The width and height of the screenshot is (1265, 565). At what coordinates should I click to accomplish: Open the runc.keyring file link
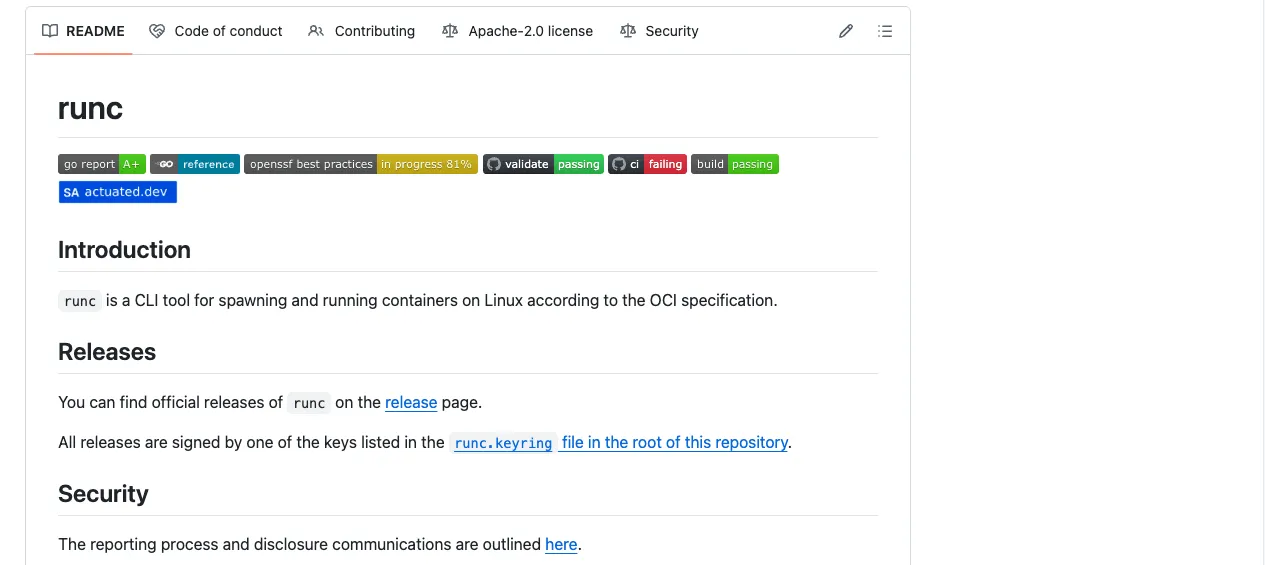click(x=503, y=443)
